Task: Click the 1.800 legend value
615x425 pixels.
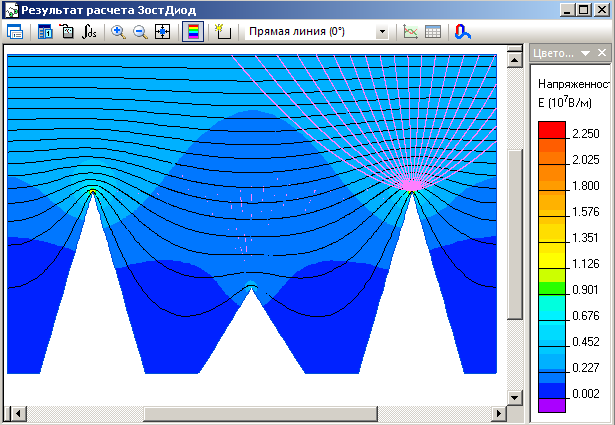Action: [586, 185]
